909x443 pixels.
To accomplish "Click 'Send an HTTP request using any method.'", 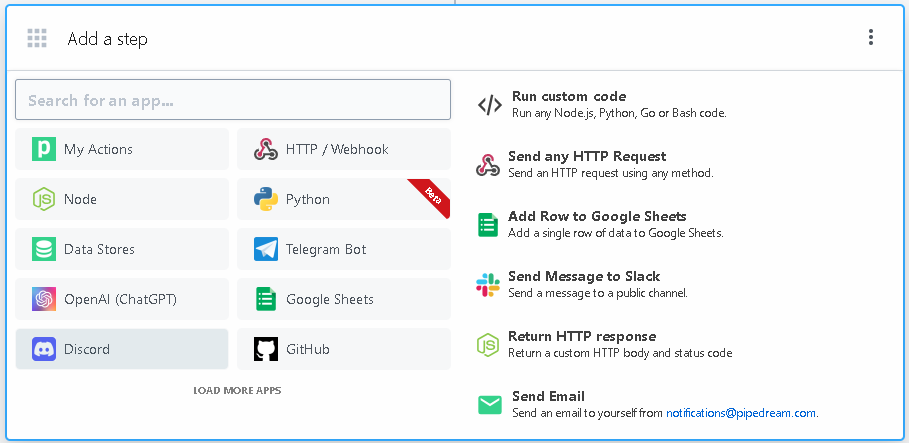I will tap(610, 173).
